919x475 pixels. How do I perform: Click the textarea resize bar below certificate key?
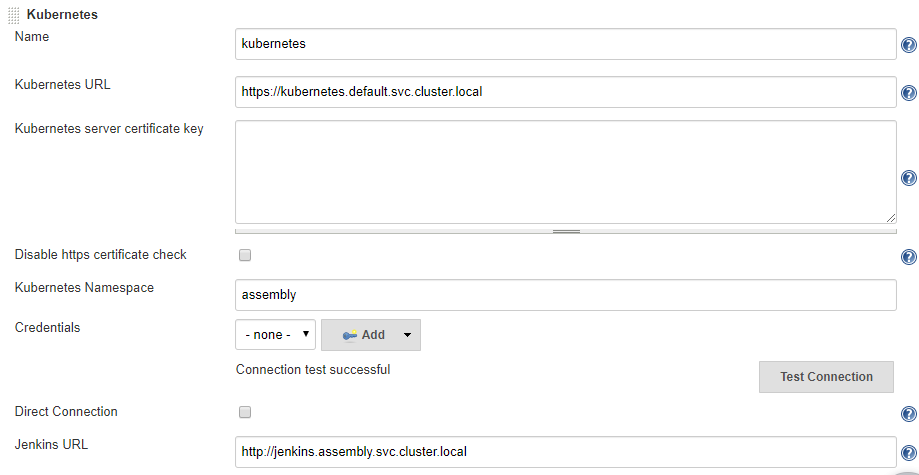(566, 231)
